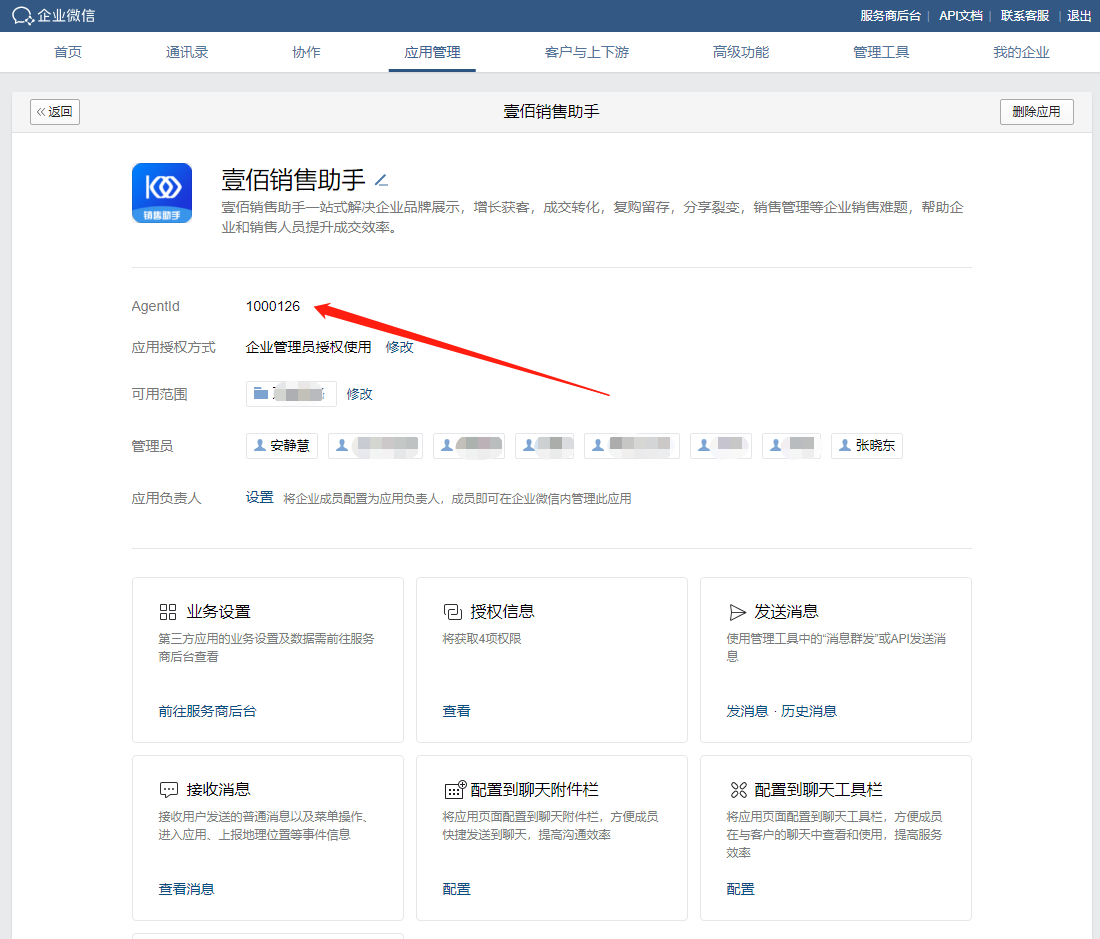Click 查看 under 授权信息
The height and width of the screenshot is (939, 1100).
coord(456,711)
